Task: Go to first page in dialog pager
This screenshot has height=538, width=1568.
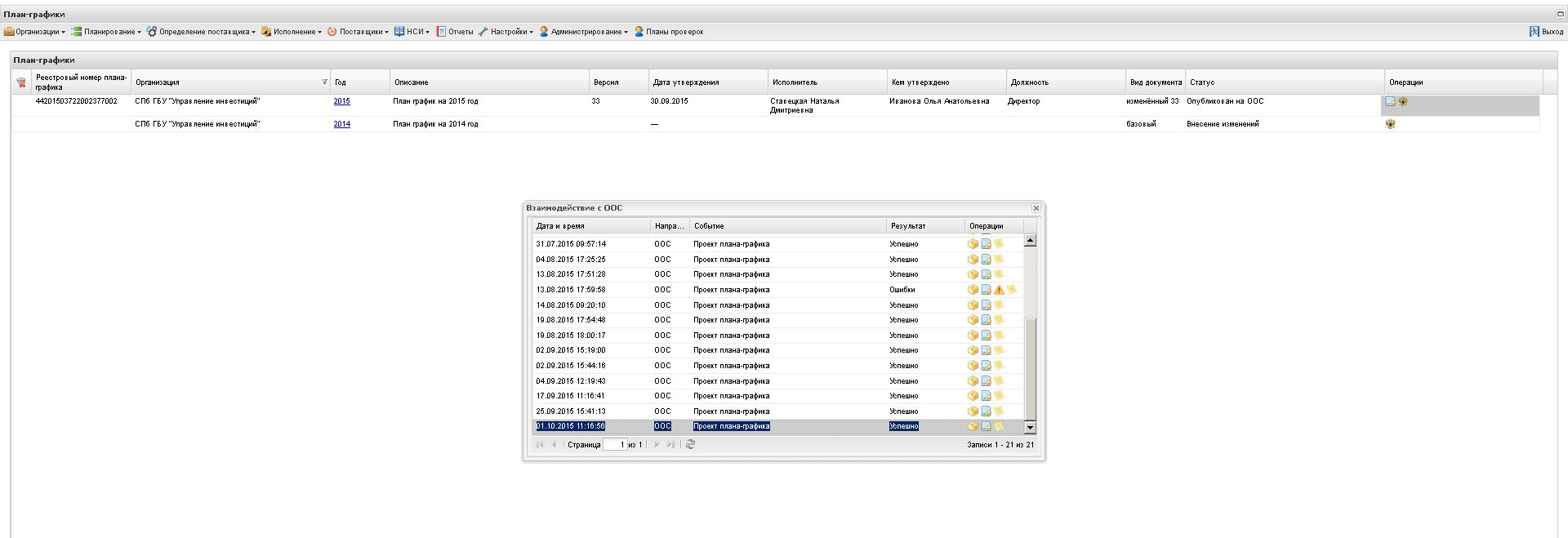Action: point(540,445)
